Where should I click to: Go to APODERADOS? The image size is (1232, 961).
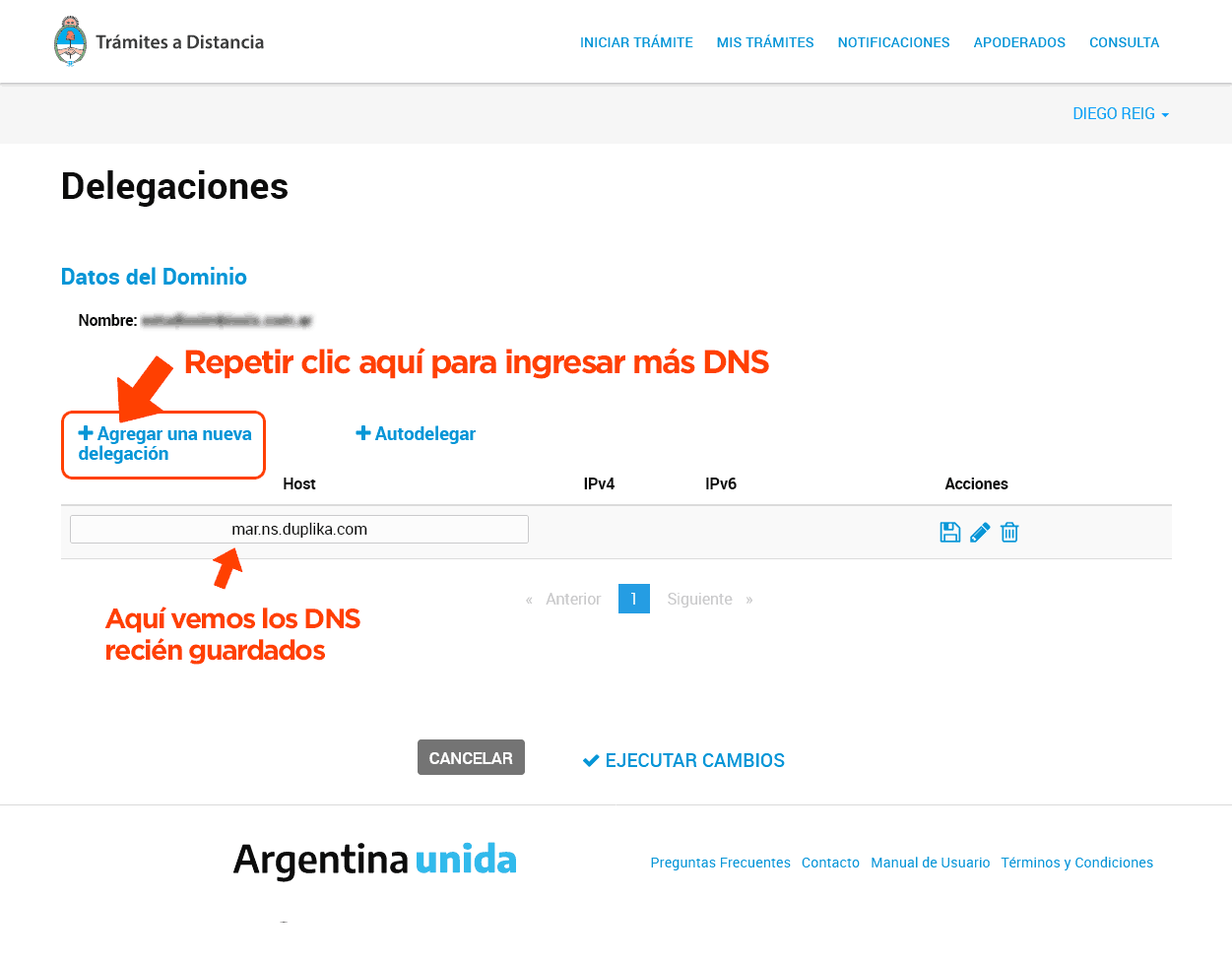1019,42
